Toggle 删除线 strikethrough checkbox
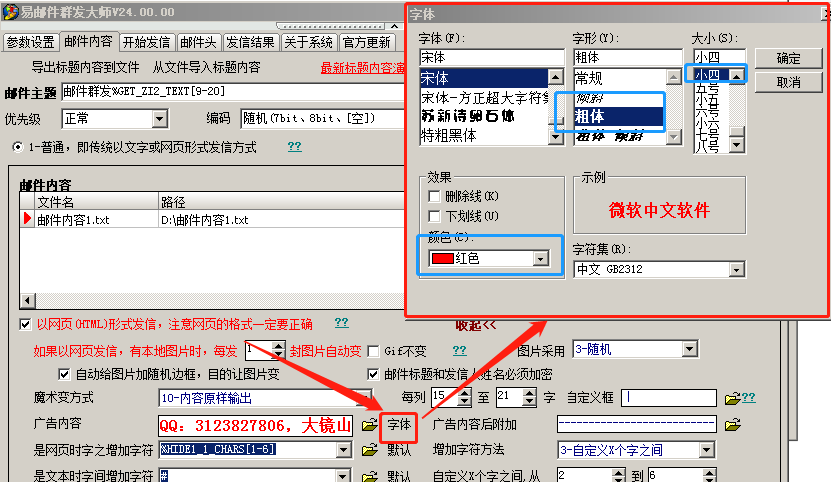The image size is (831, 482). [434, 196]
